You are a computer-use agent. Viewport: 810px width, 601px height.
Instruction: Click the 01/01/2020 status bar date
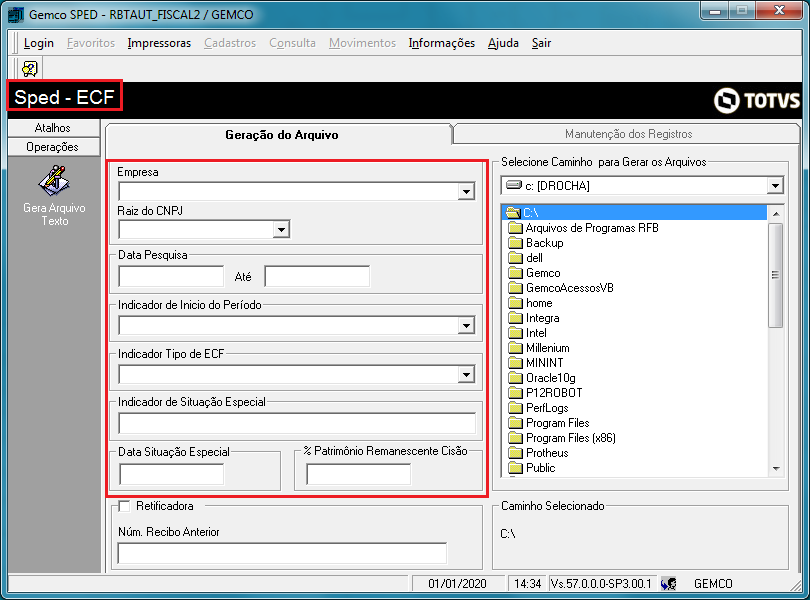pyautogui.click(x=457, y=584)
